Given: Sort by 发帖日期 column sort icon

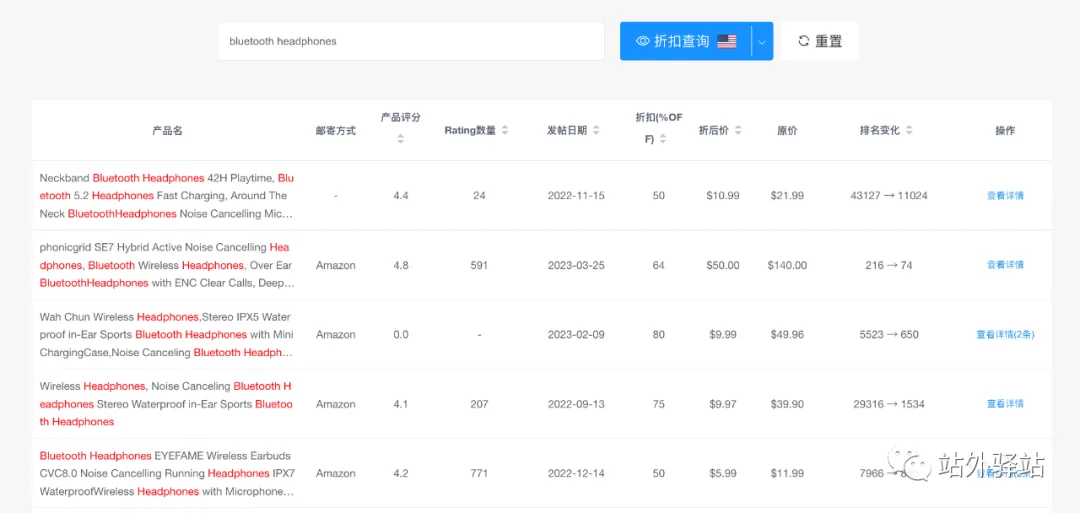Looking at the screenshot, I should [x=596, y=130].
